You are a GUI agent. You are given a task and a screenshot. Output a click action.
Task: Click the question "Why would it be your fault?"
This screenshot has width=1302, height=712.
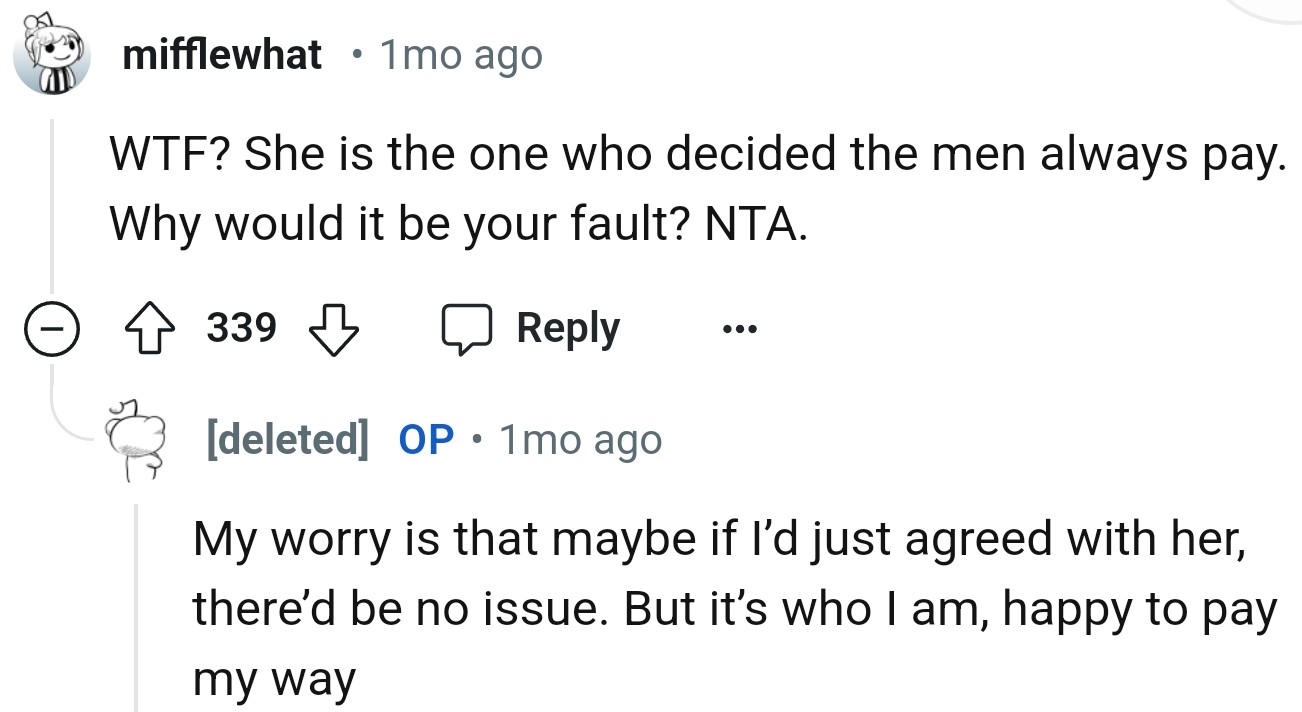pos(402,226)
